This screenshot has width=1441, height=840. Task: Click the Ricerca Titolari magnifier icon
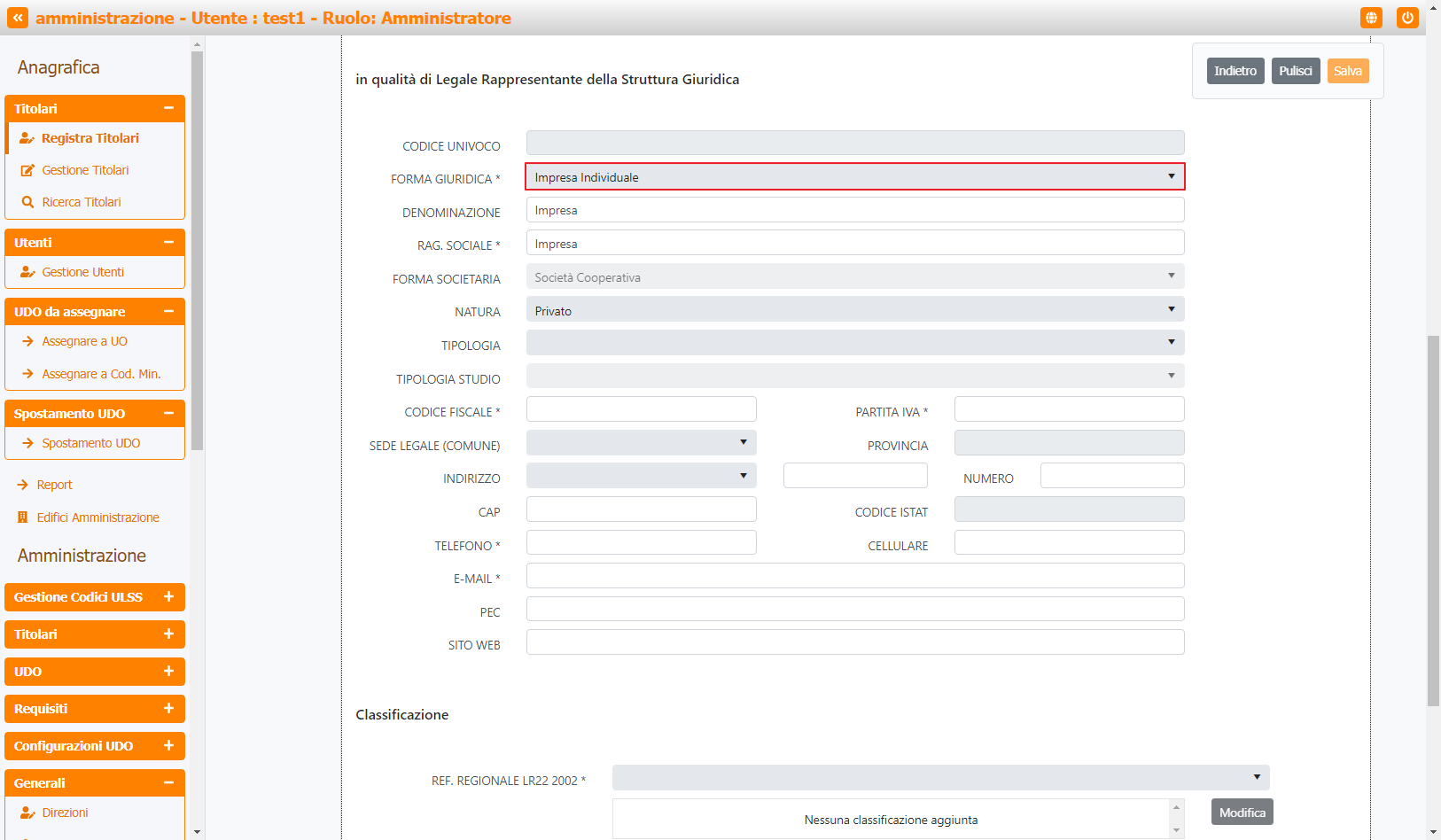(x=27, y=202)
